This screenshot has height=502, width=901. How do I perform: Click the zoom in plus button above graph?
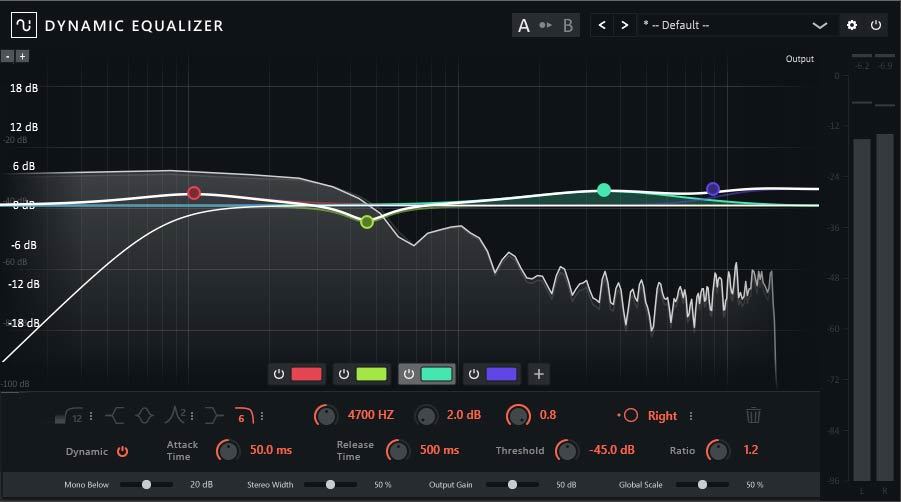tap(22, 56)
